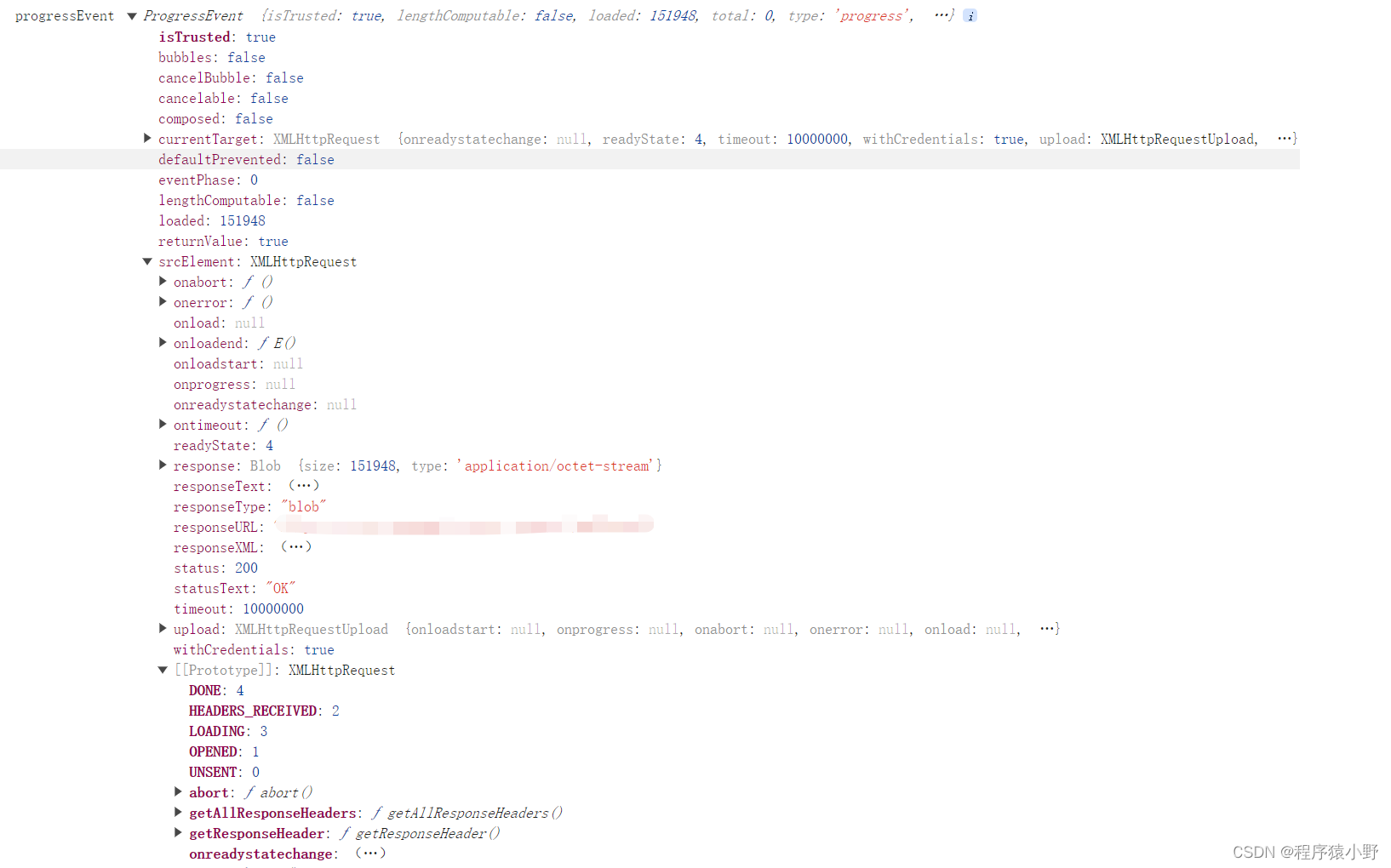The width and height of the screenshot is (1391, 868).
Task: Collapse the srcElement XMLHttpRequest node
Action: pyautogui.click(x=147, y=261)
